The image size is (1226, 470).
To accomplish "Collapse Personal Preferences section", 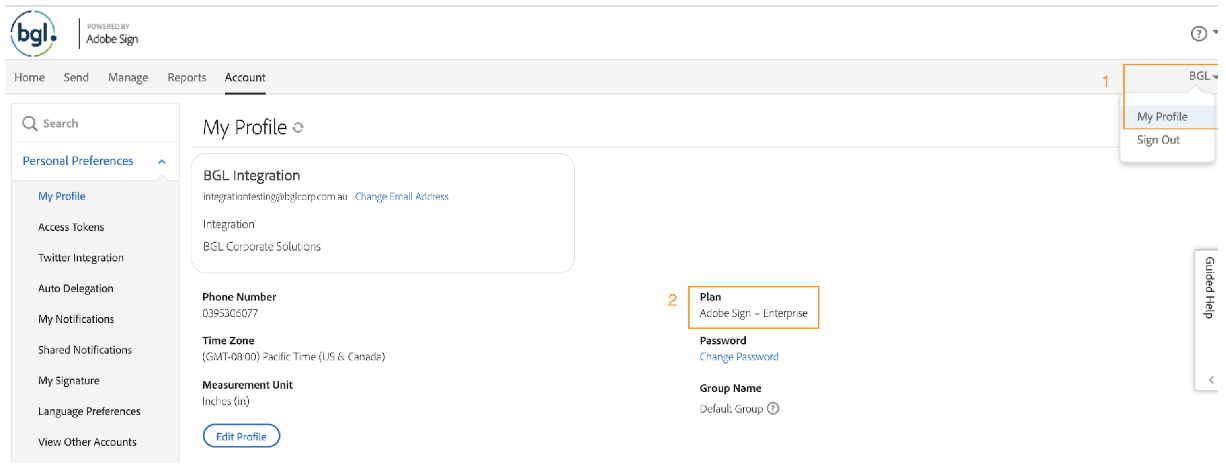I will 161,161.
